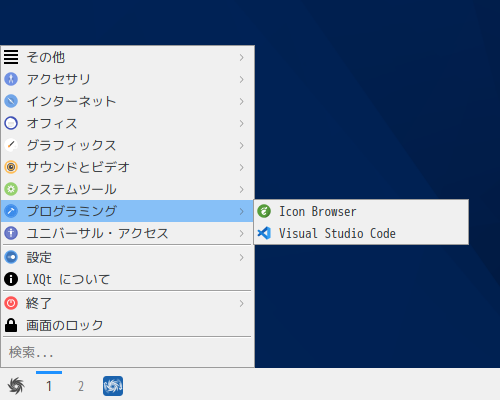
Task: Click the LXQt start menu swirl icon
Action: (x=16, y=386)
